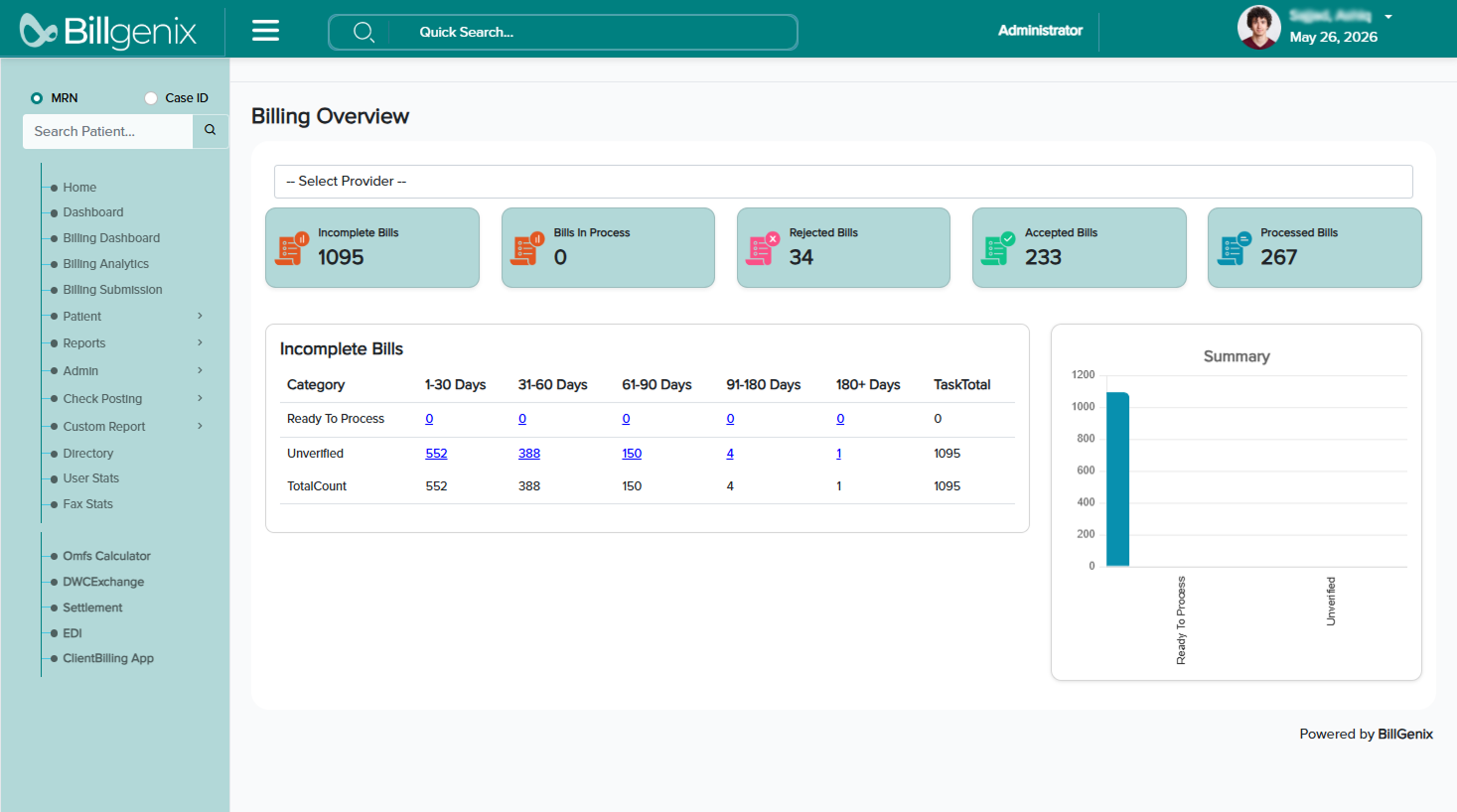Screen dimensions: 1457x812
Task: Expand the Custom Report menu chevron
Action: 200,426
